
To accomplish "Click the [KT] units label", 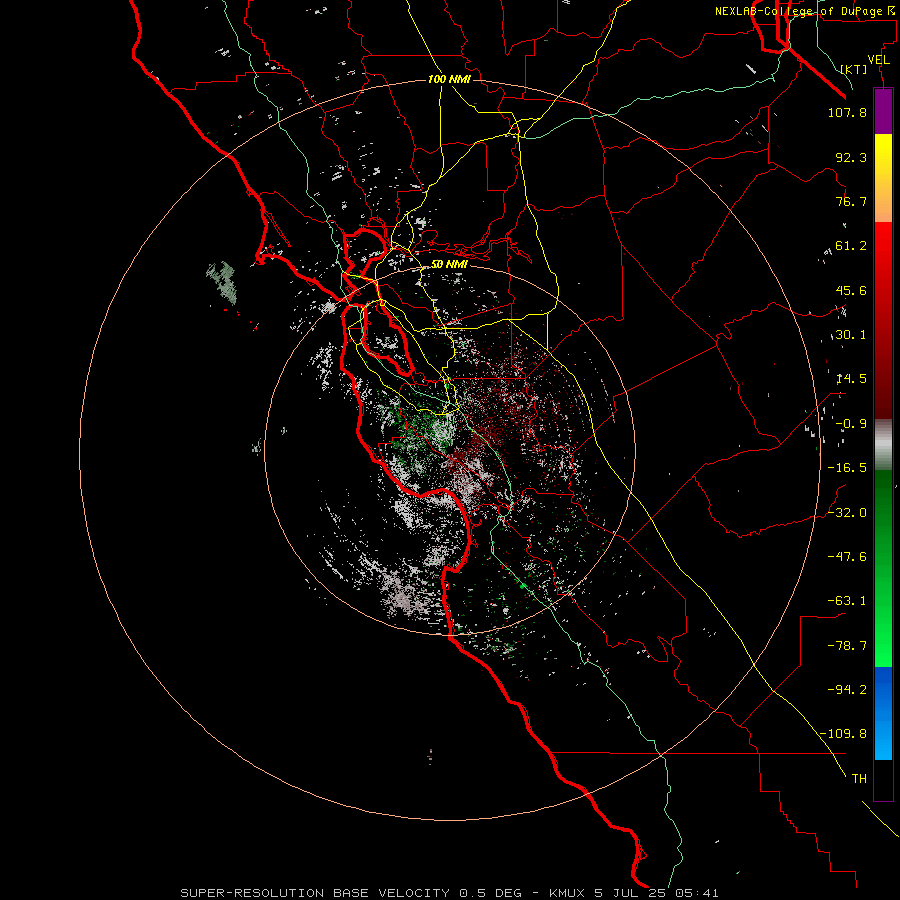I will 854,69.
